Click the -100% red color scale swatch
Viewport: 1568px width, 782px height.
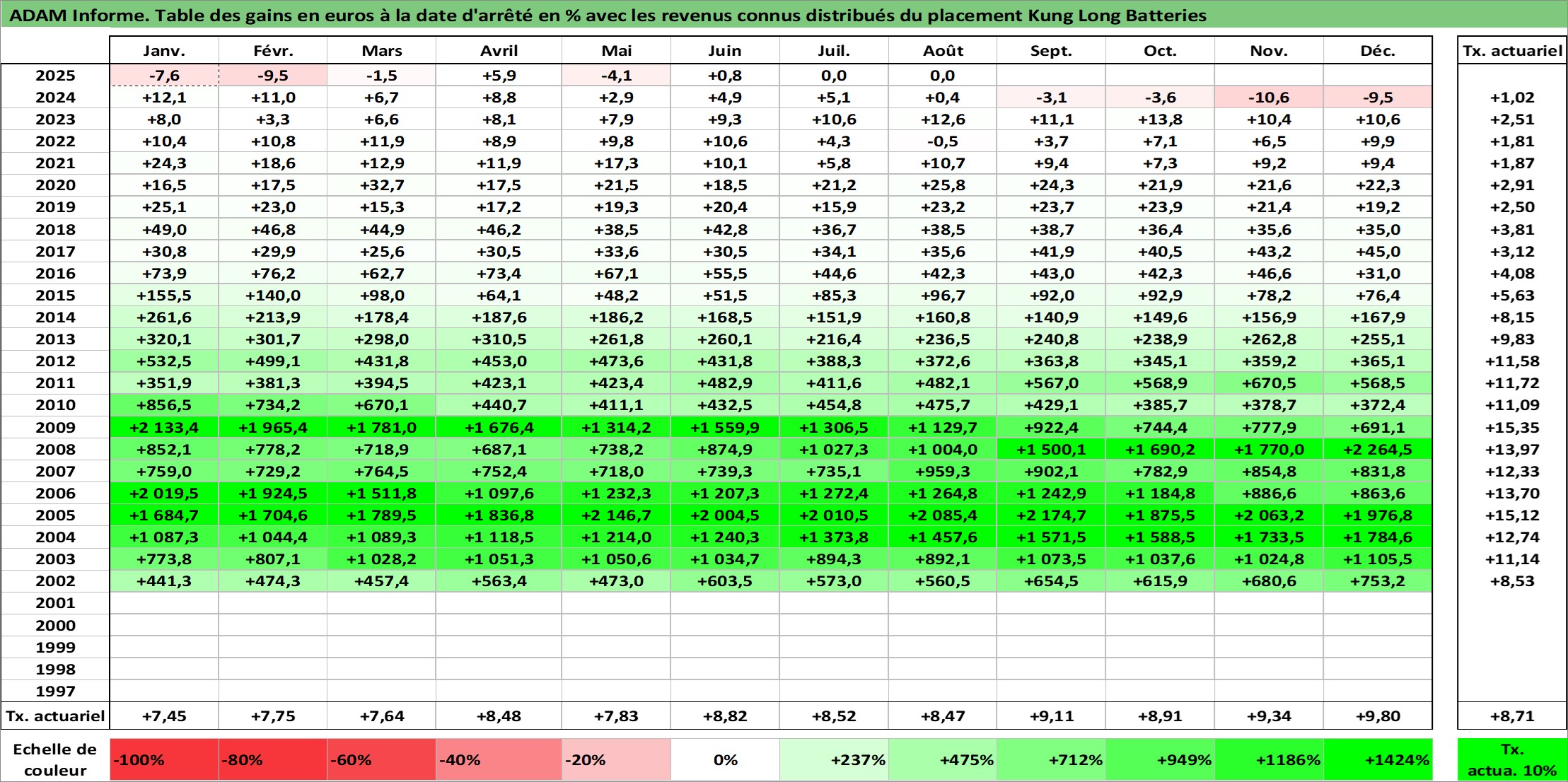click(164, 759)
